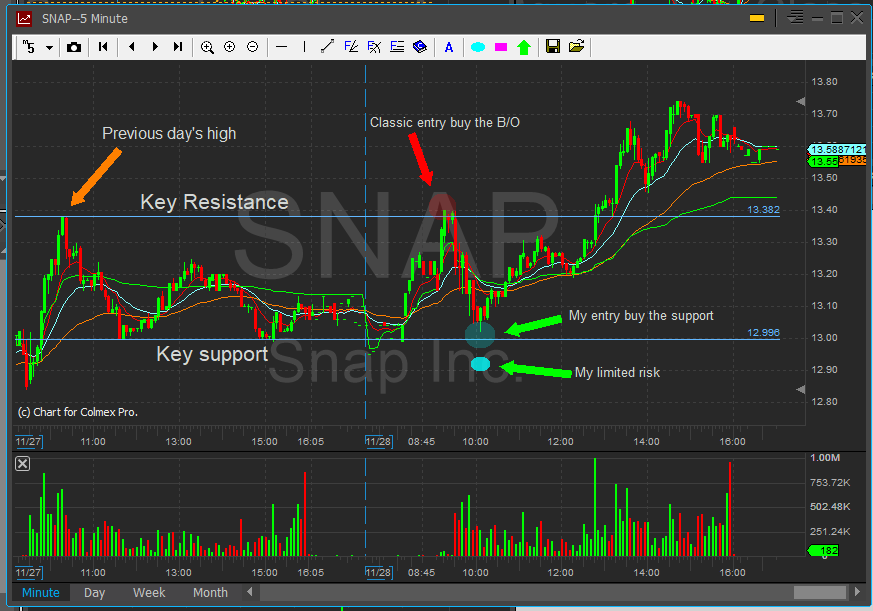Click the save chart icon
Image resolution: width=873 pixels, height=611 pixels.
tap(552, 46)
